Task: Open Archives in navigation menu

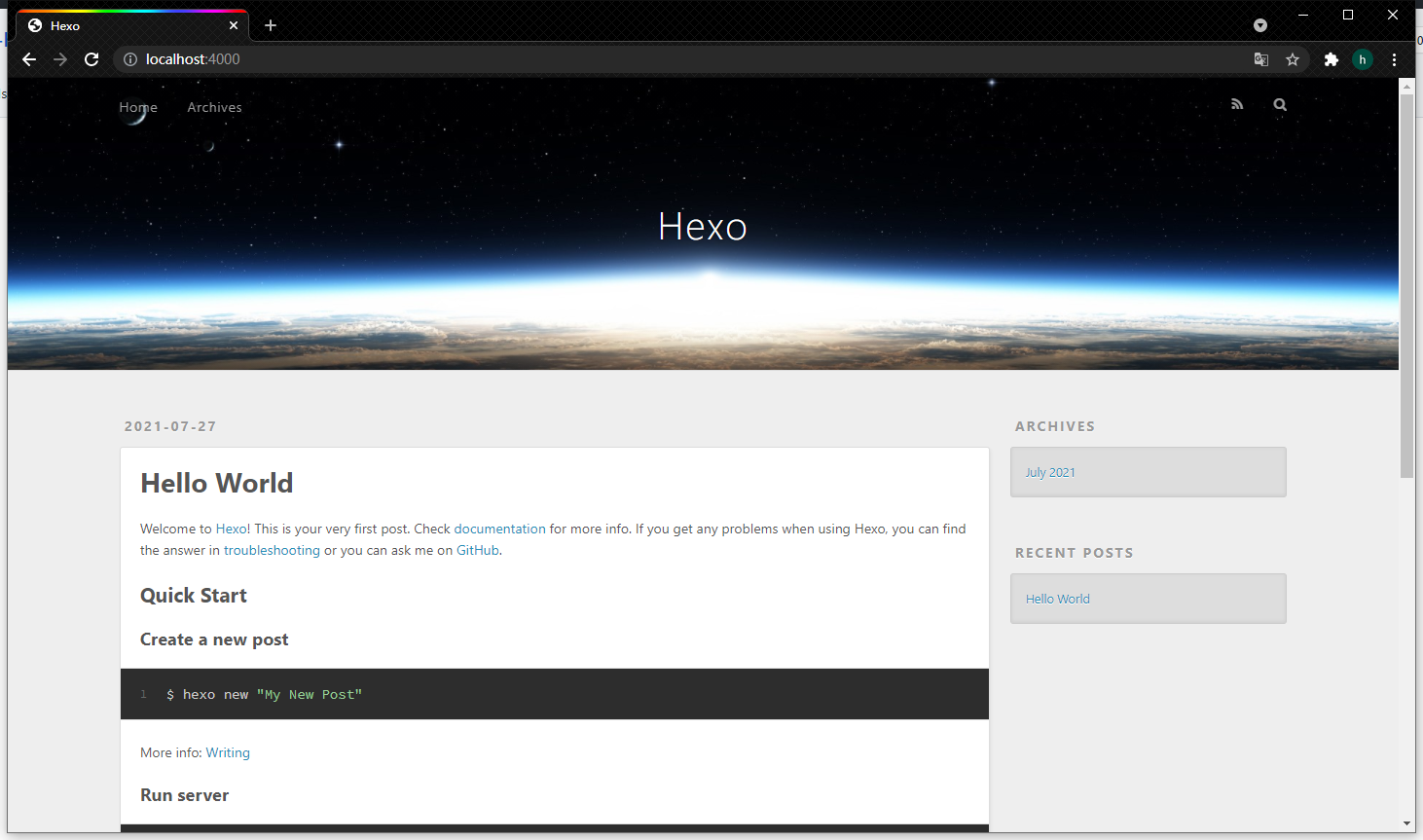Action: point(214,107)
